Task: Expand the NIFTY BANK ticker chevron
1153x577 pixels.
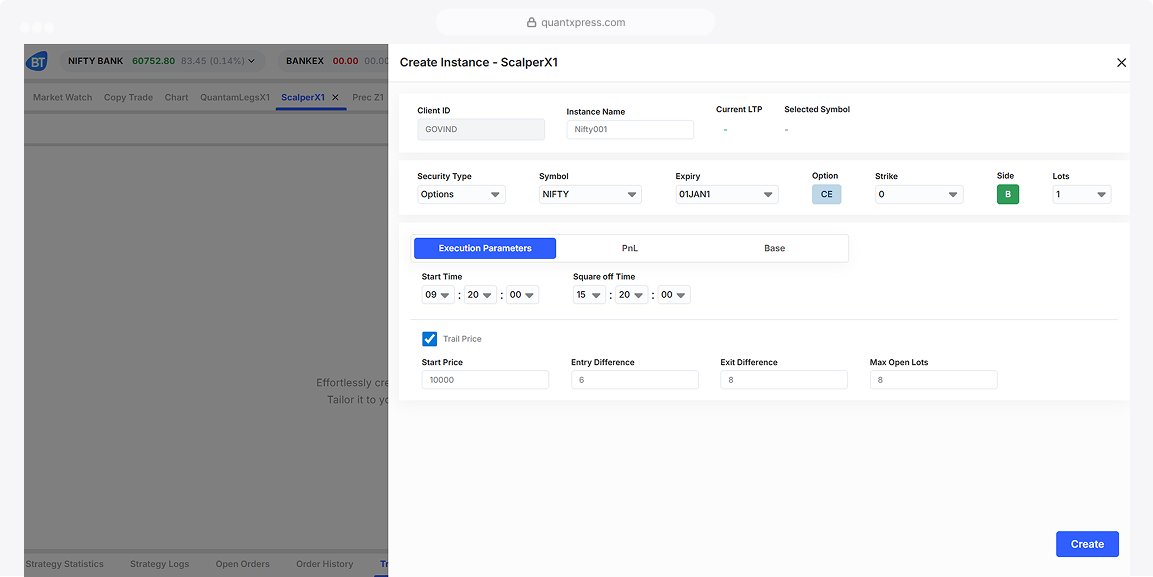Action: coord(251,61)
